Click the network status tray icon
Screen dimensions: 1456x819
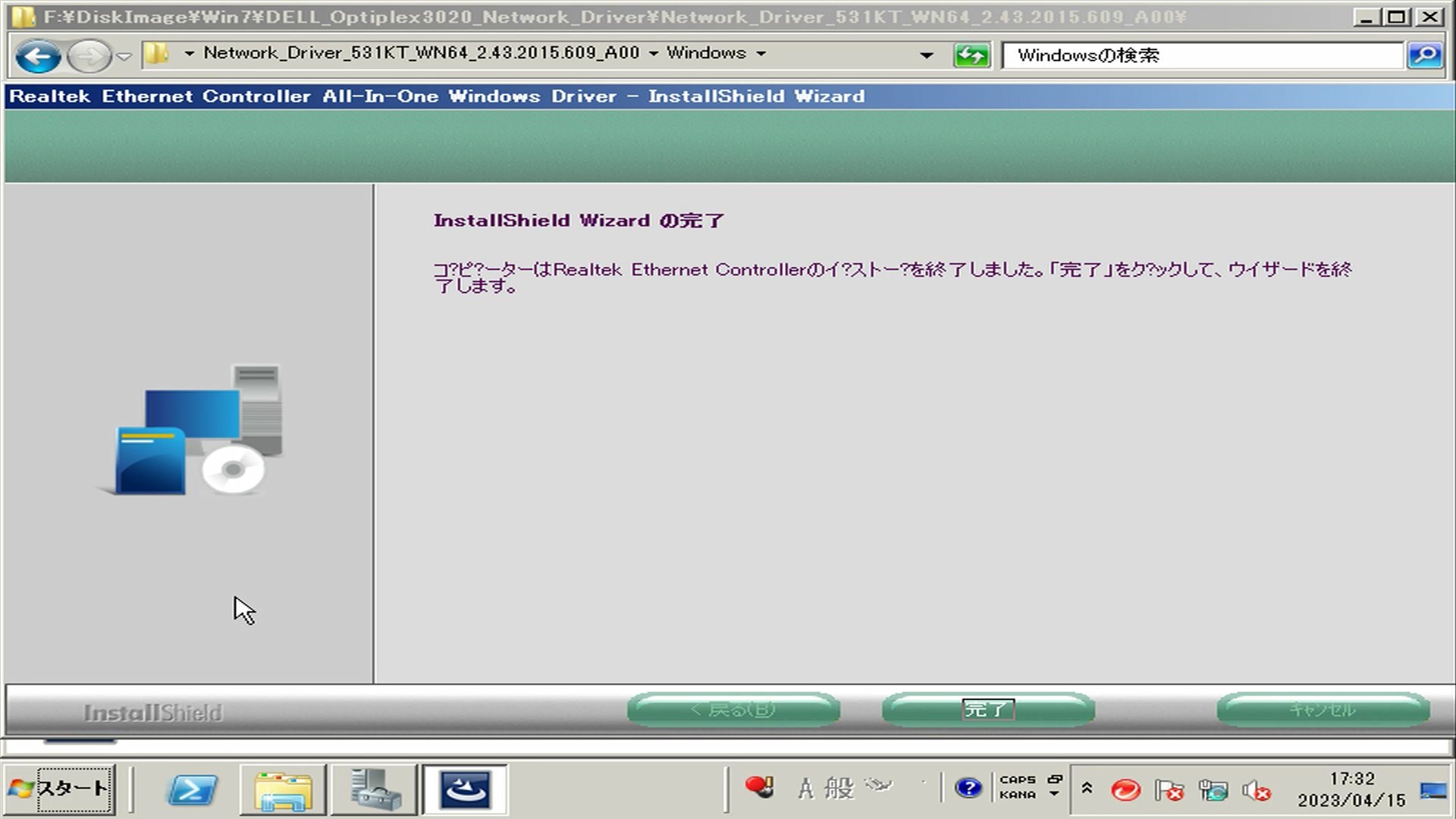click(1213, 790)
